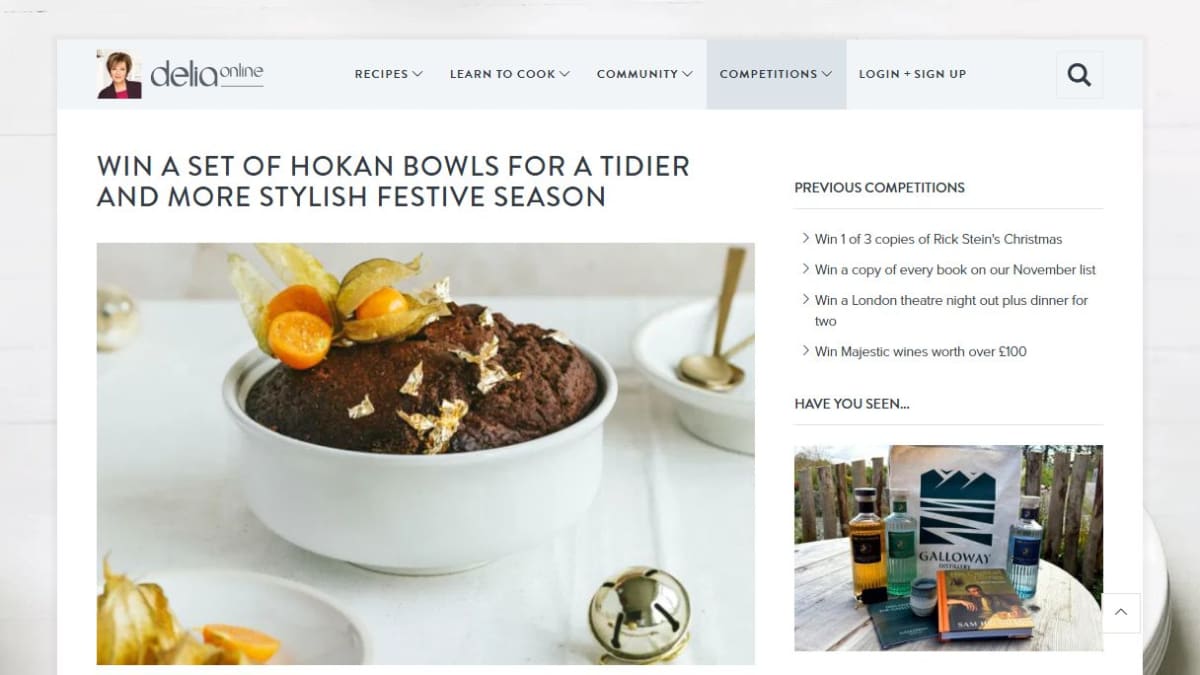Click chevron beside London theatre night link

click(806, 298)
